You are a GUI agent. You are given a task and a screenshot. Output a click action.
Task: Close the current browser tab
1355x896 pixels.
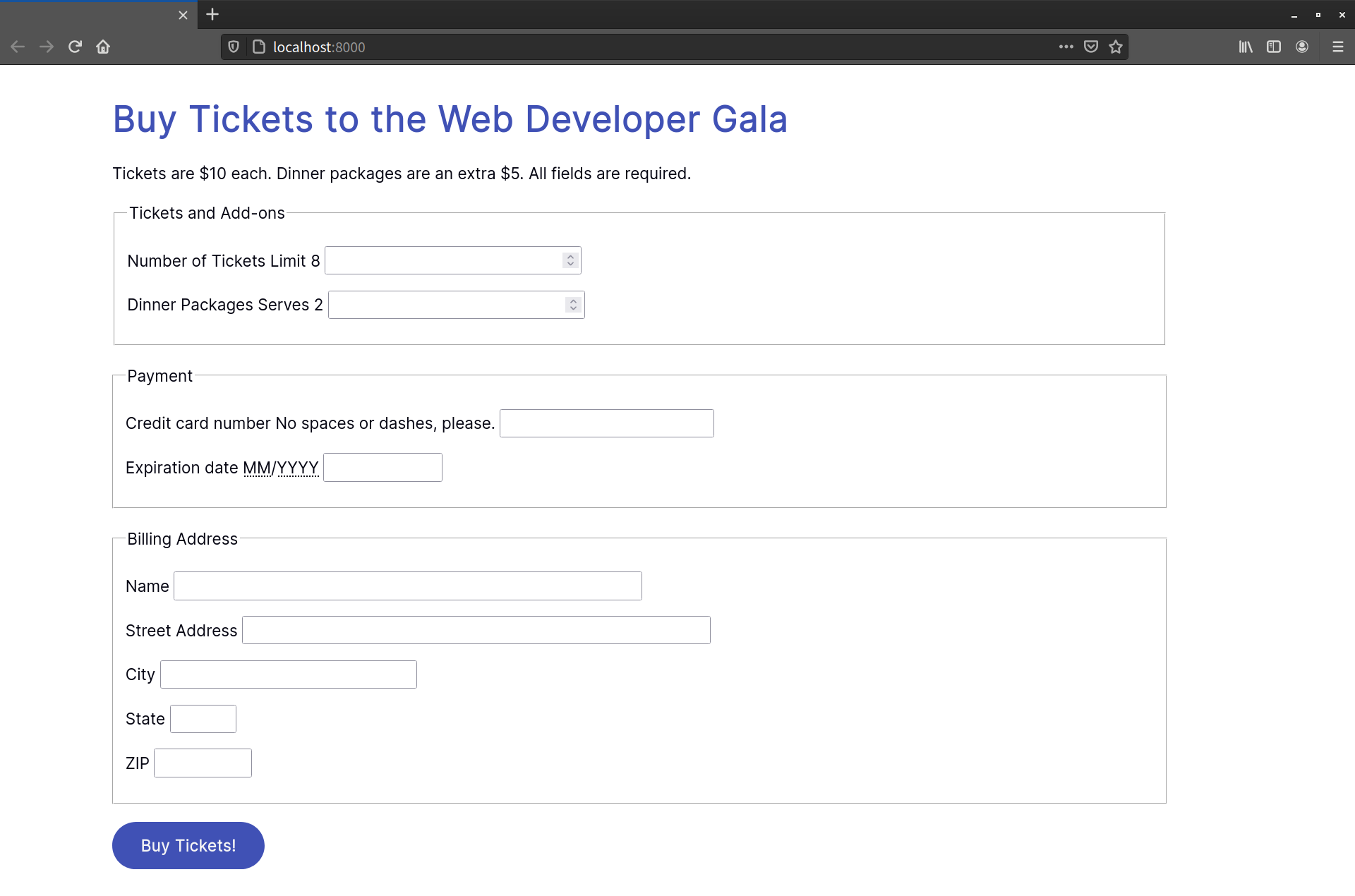click(x=183, y=15)
